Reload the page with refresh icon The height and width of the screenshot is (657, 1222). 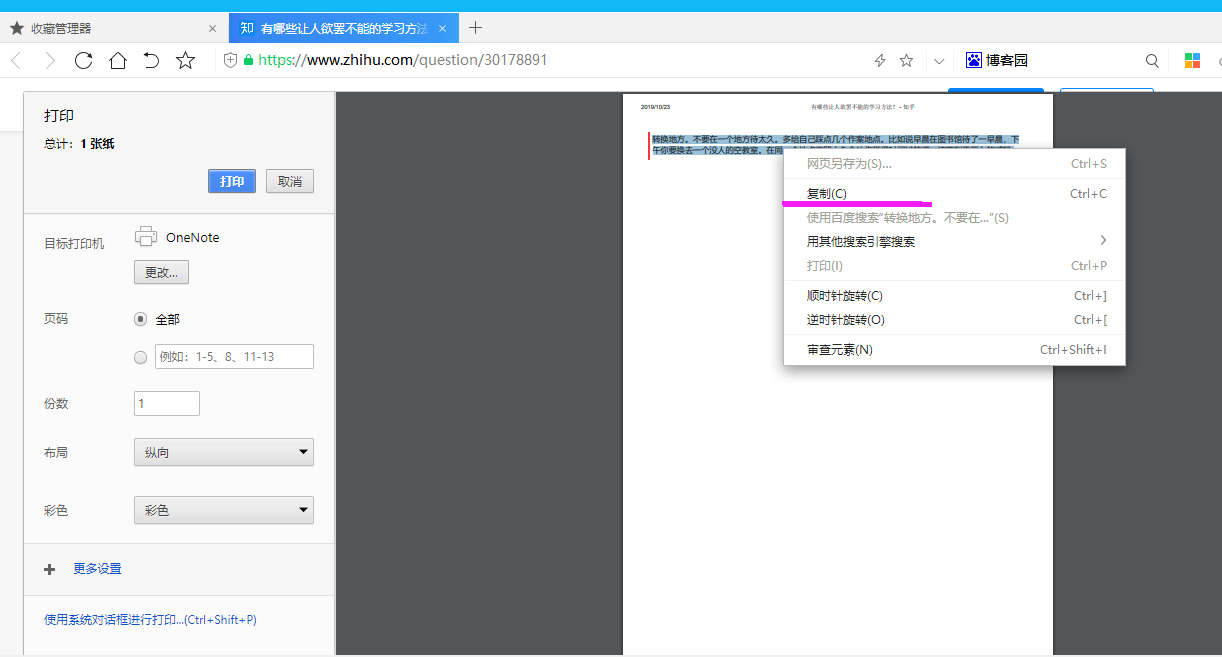[x=84, y=61]
